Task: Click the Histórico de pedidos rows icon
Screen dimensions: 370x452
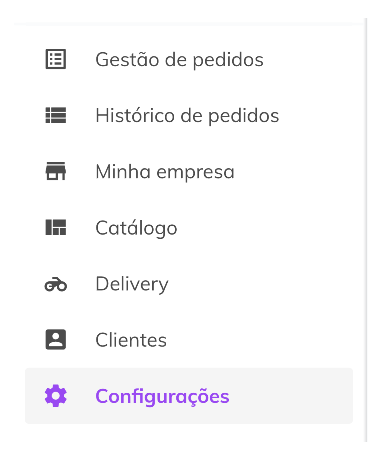Action: pos(56,115)
